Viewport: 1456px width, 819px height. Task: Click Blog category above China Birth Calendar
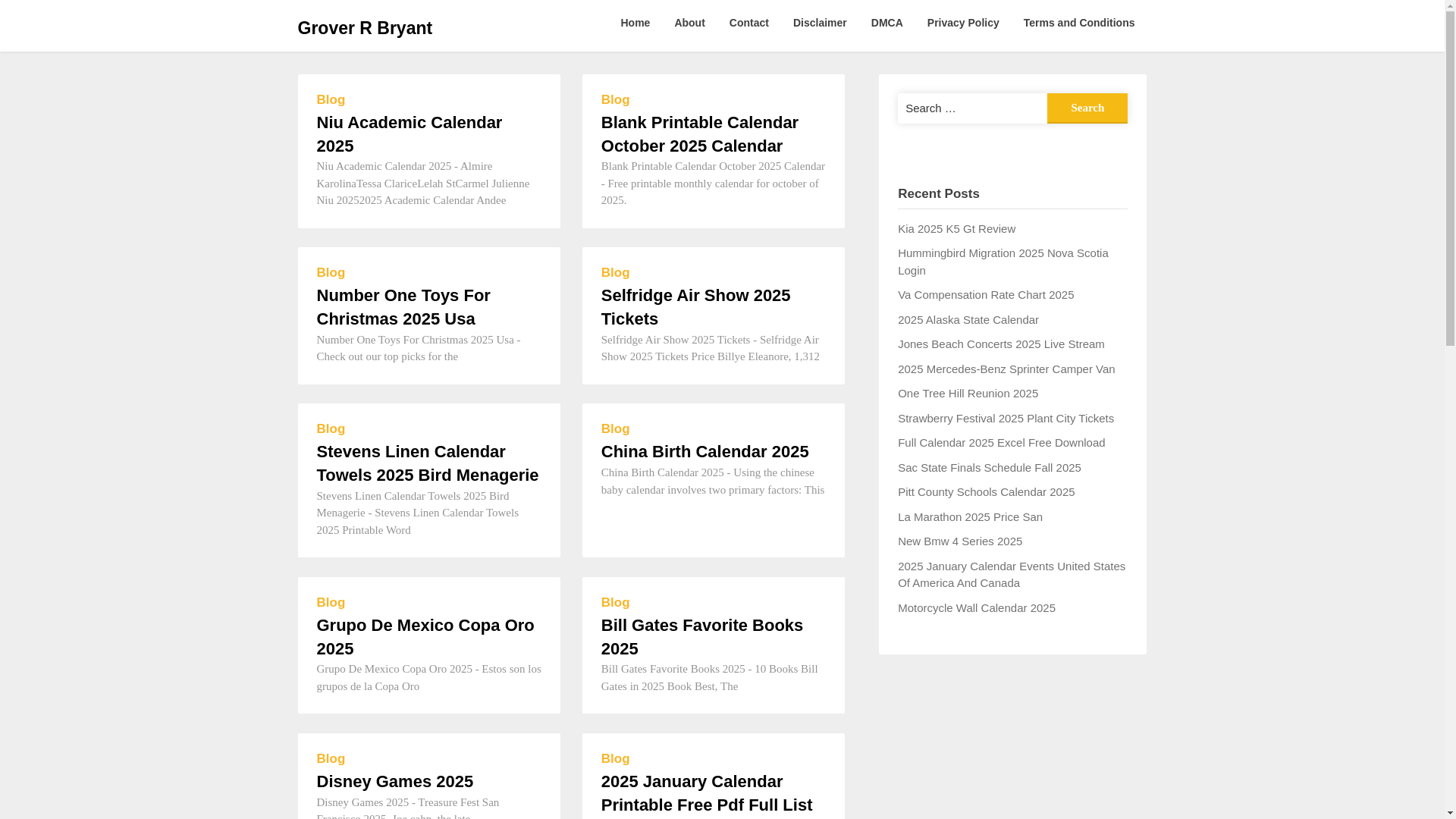pos(615,429)
